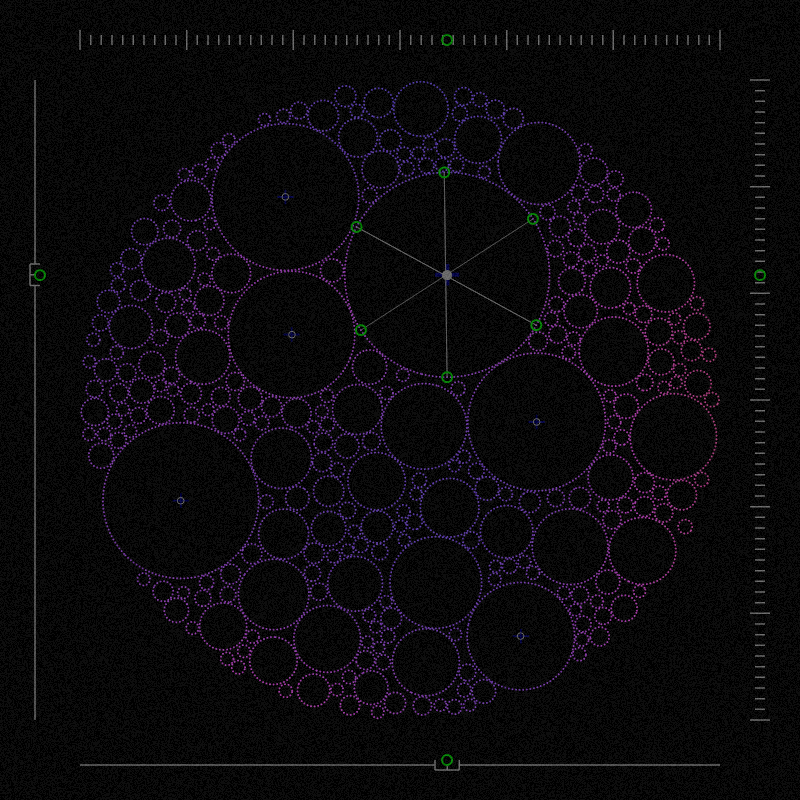800x800 pixels.
Task: Click the bottom end of the right ruler
Action: (760, 720)
